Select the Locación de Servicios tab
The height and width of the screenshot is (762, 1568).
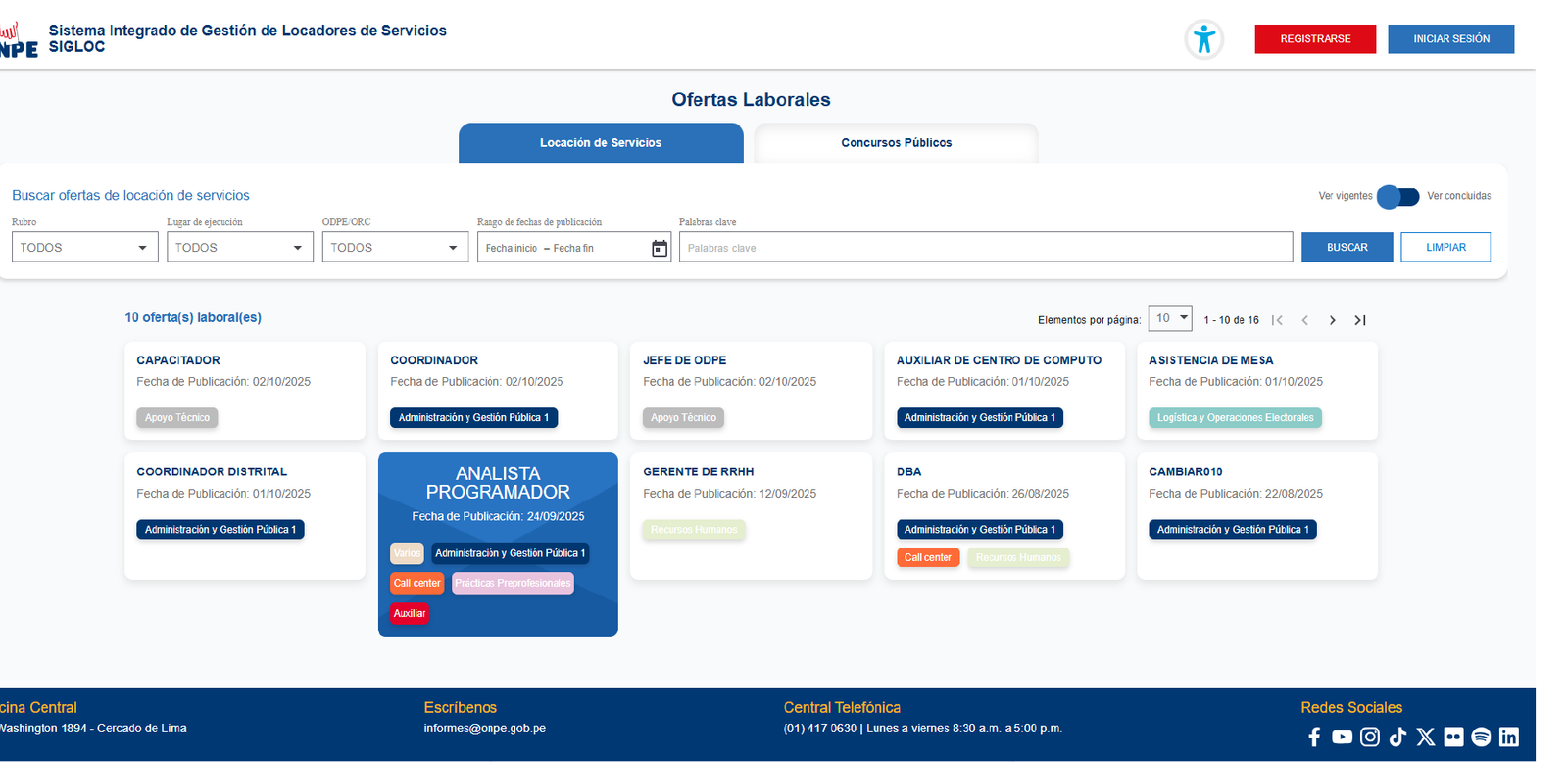601,143
